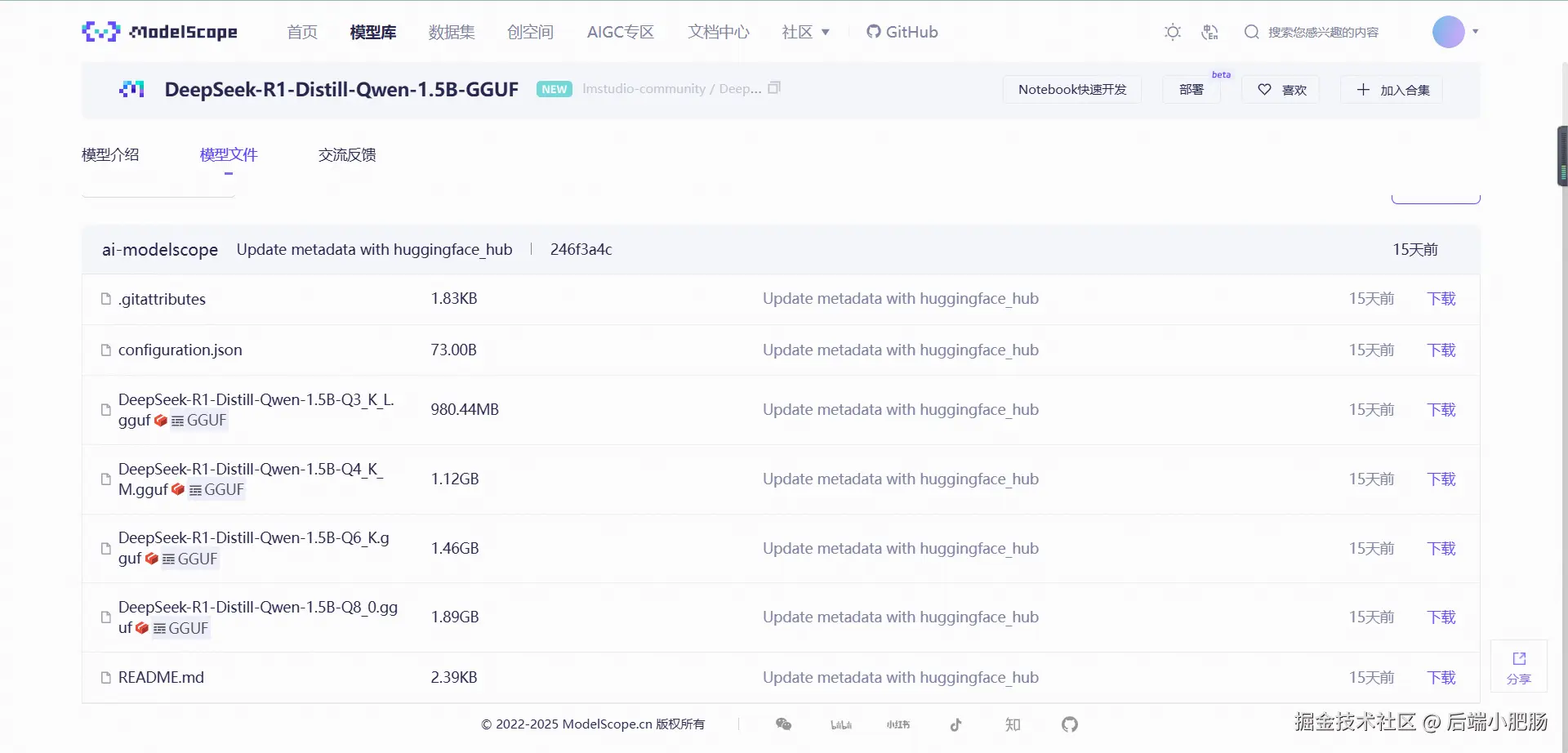This screenshot has height=753, width=1568.
Task: Click the red cube icon on Q6_K row
Action: point(152,559)
